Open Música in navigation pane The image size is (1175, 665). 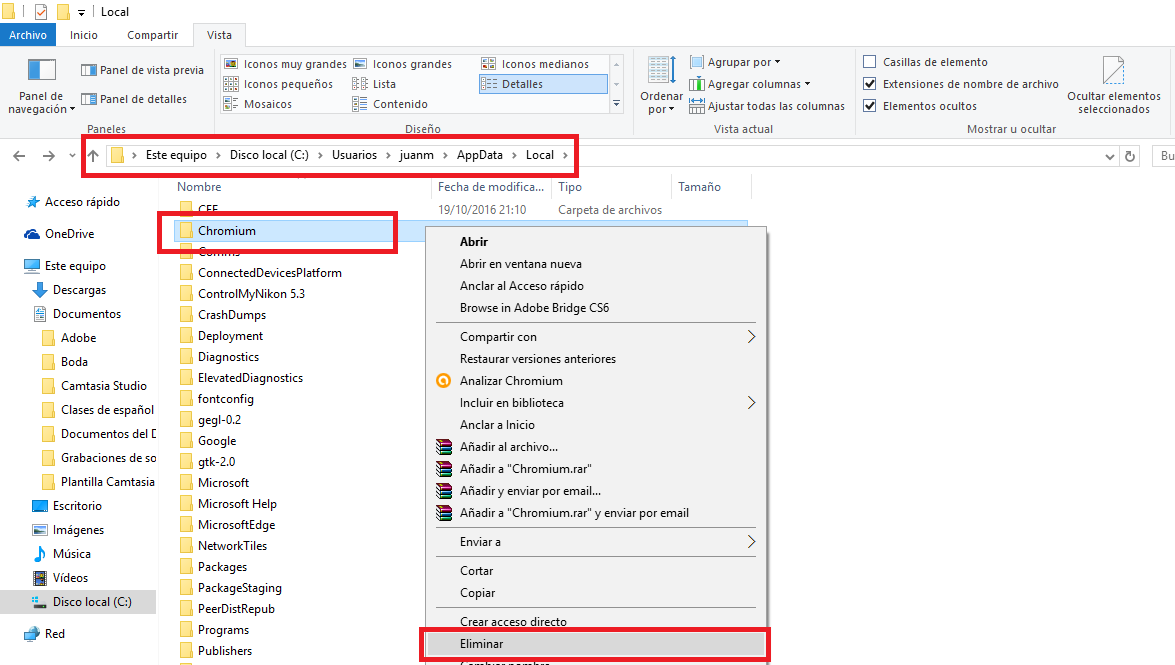[62, 554]
